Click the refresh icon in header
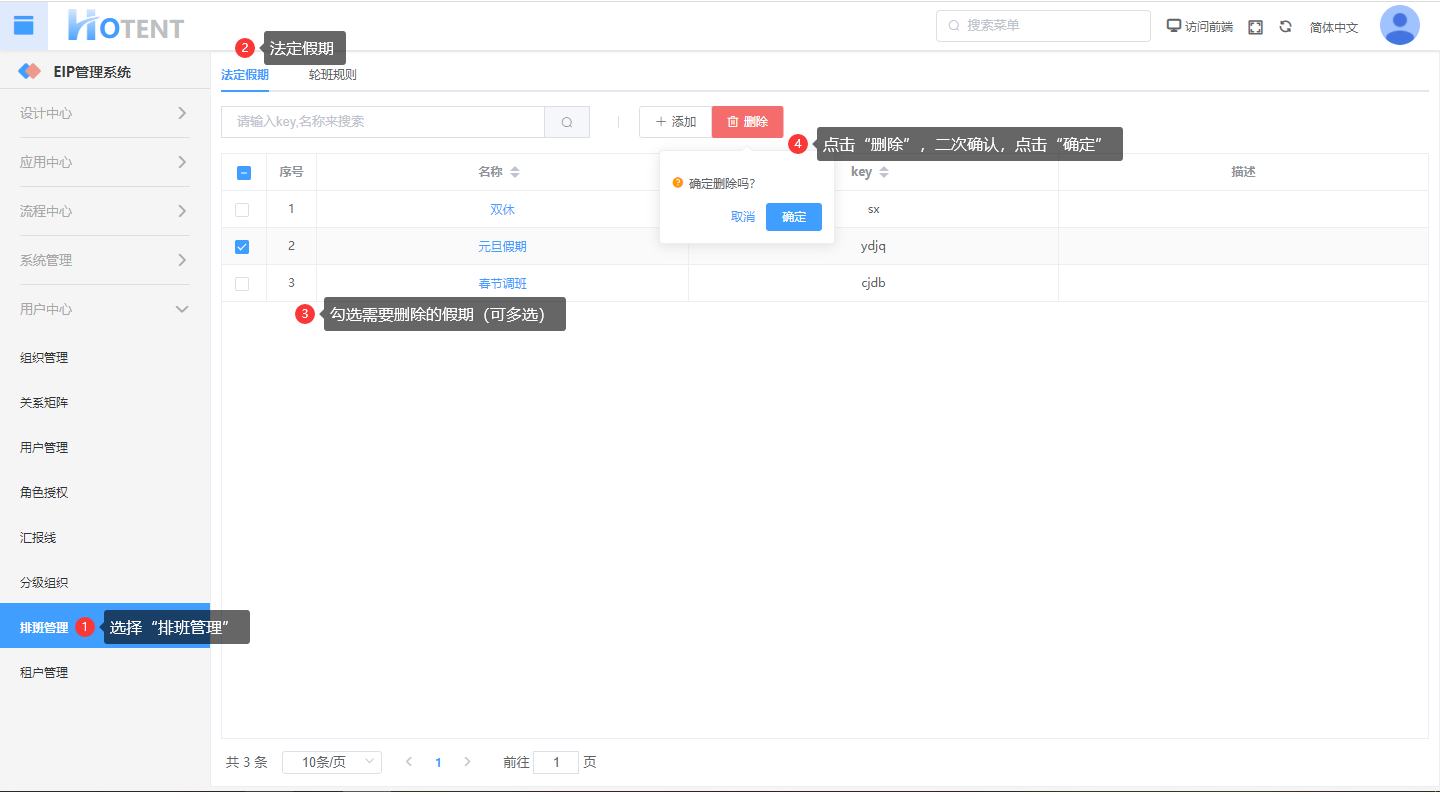This screenshot has width=1440, height=792. point(1286,27)
